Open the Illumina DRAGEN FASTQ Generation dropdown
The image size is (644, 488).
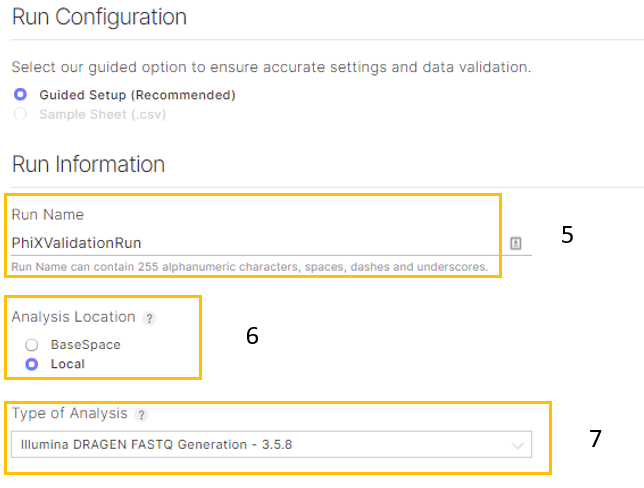(x=270, y=444)
